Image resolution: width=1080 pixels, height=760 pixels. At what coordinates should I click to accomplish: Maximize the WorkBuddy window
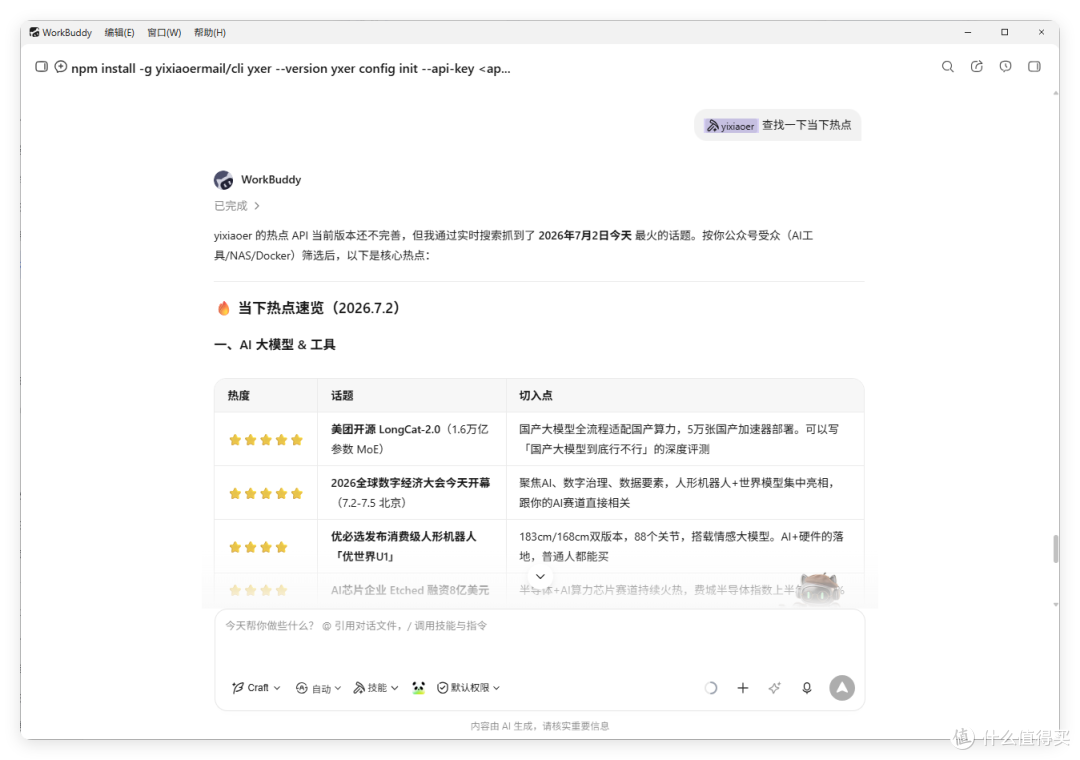(1004, 32)
